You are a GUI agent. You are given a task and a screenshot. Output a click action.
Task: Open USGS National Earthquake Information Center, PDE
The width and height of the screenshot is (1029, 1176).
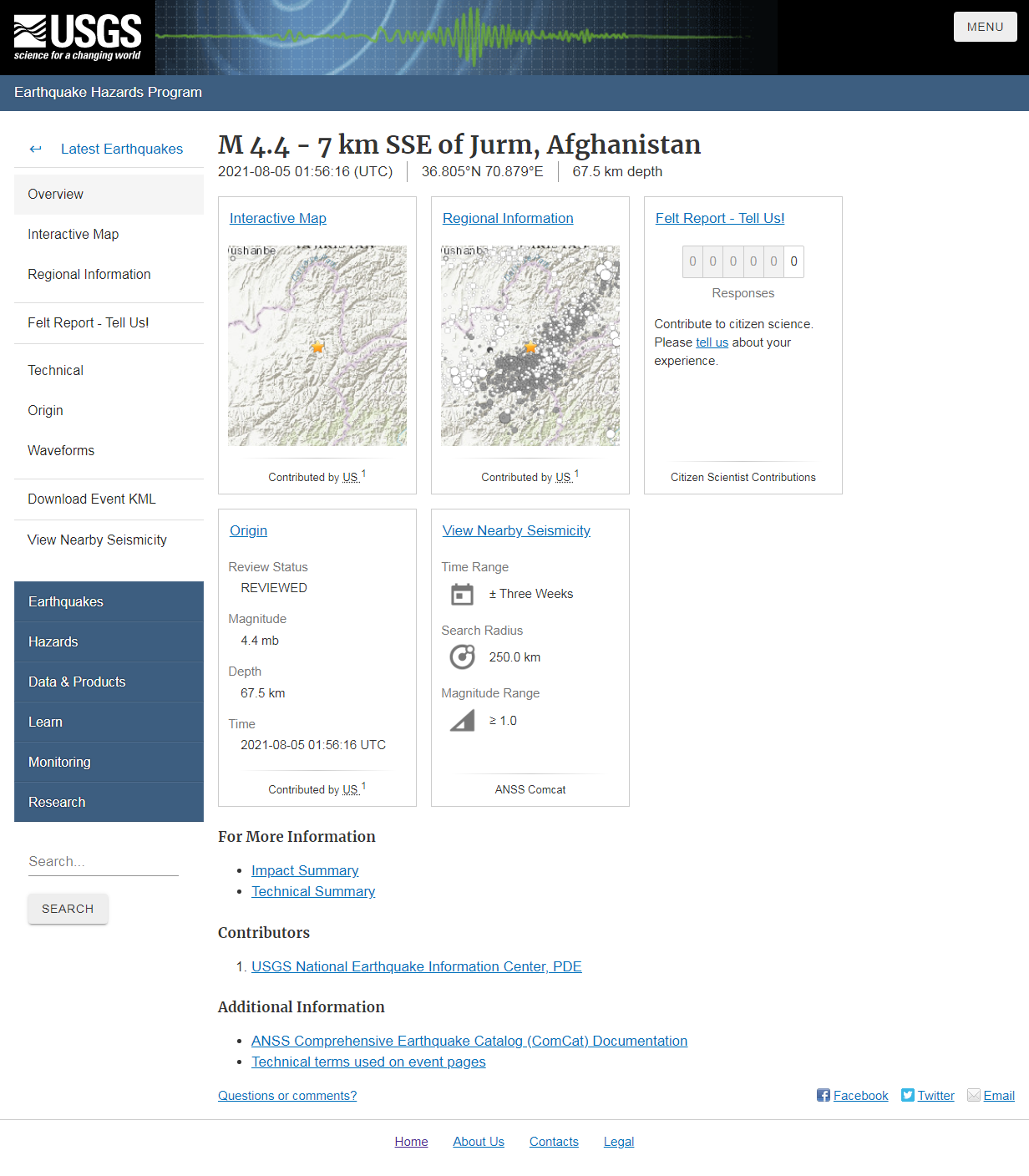[x=417, y=966]
